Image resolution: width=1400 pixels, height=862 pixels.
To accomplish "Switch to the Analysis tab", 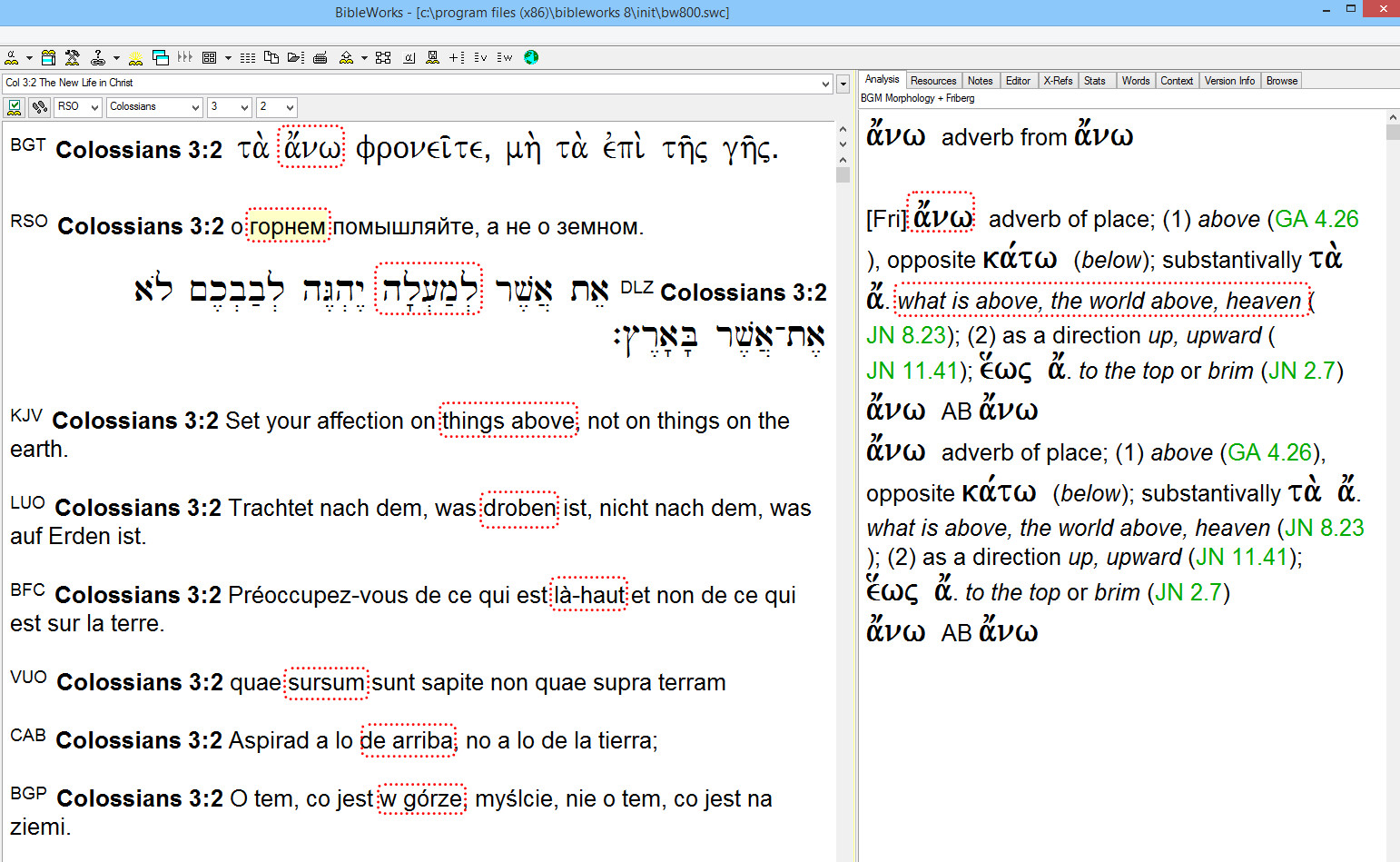I will coord(882,80).
